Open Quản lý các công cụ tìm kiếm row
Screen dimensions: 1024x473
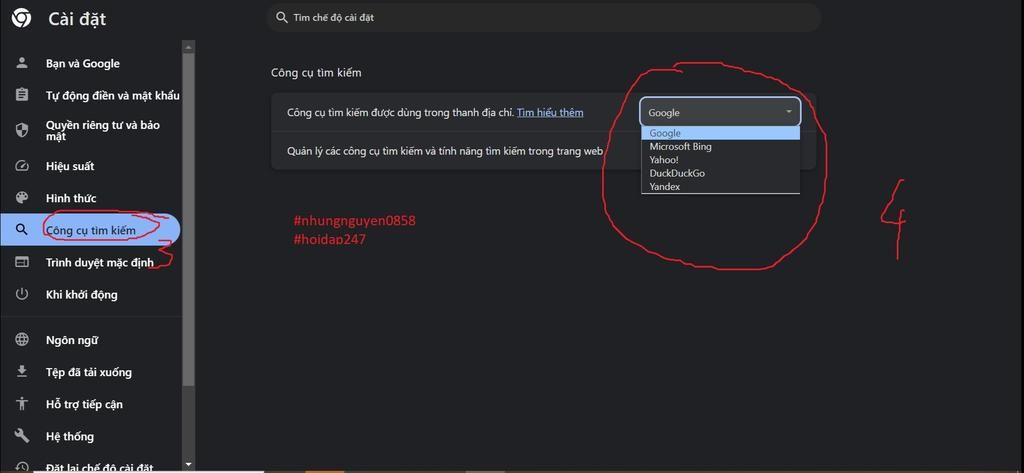pos(543,151)
